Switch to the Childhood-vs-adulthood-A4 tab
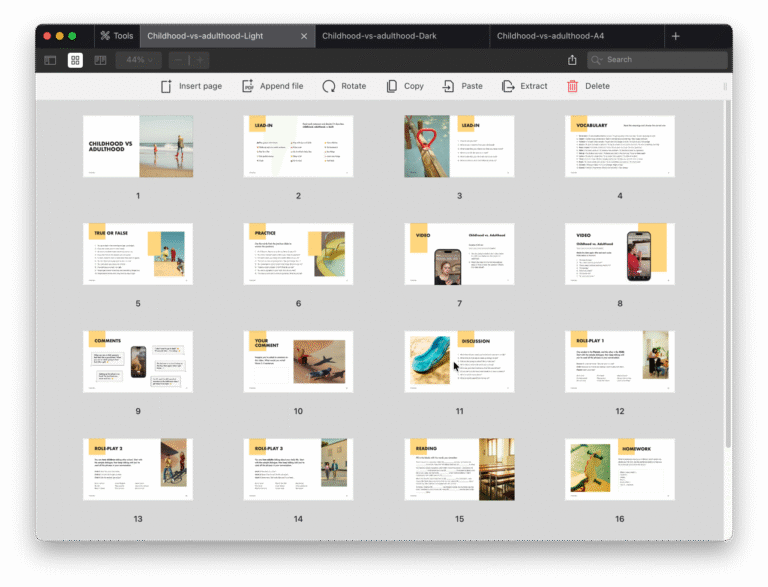This screenshot has height=587, width=768. (x=550, y=36)
